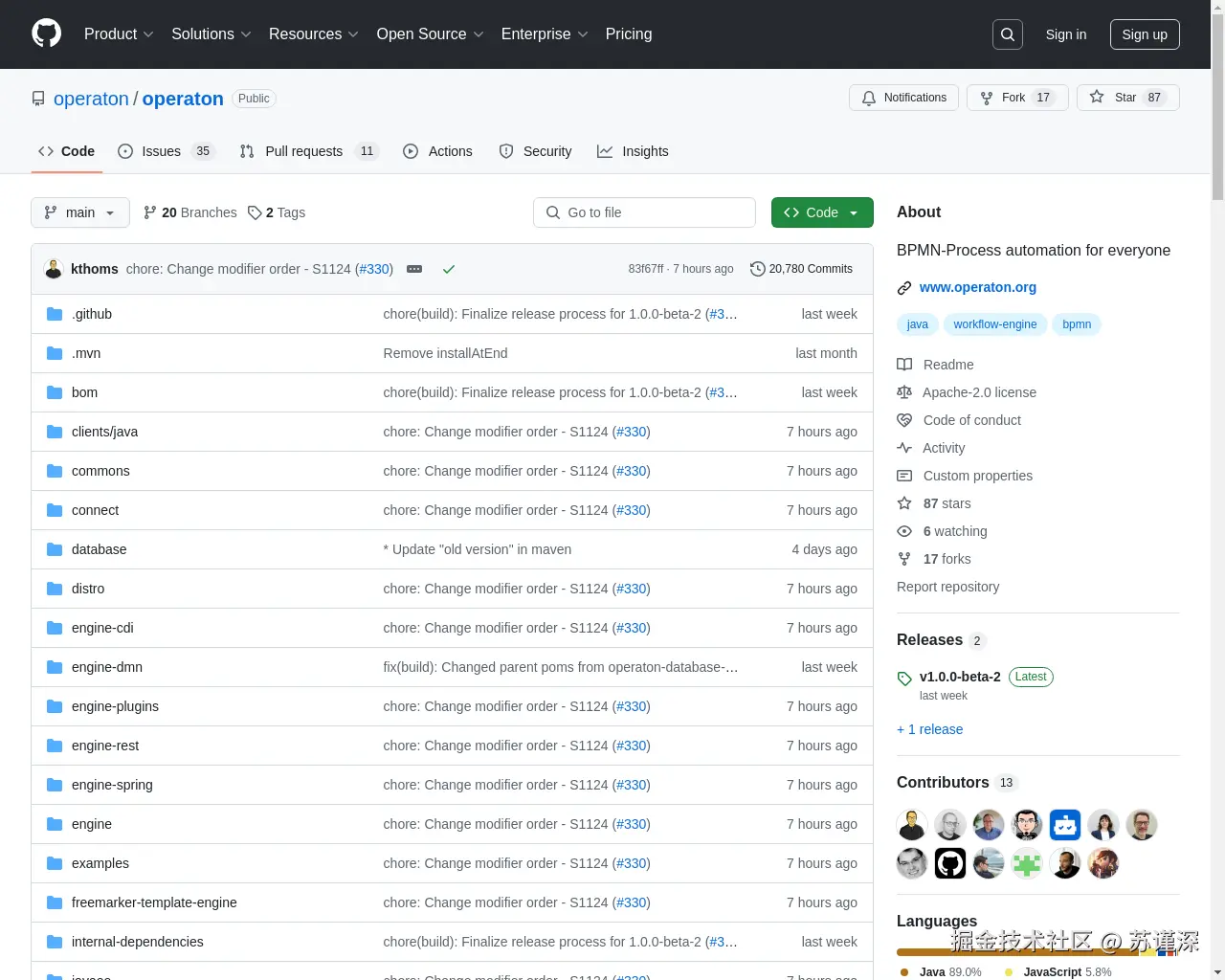
Task: Open the search magnifier button
Action: point(1008,34)
